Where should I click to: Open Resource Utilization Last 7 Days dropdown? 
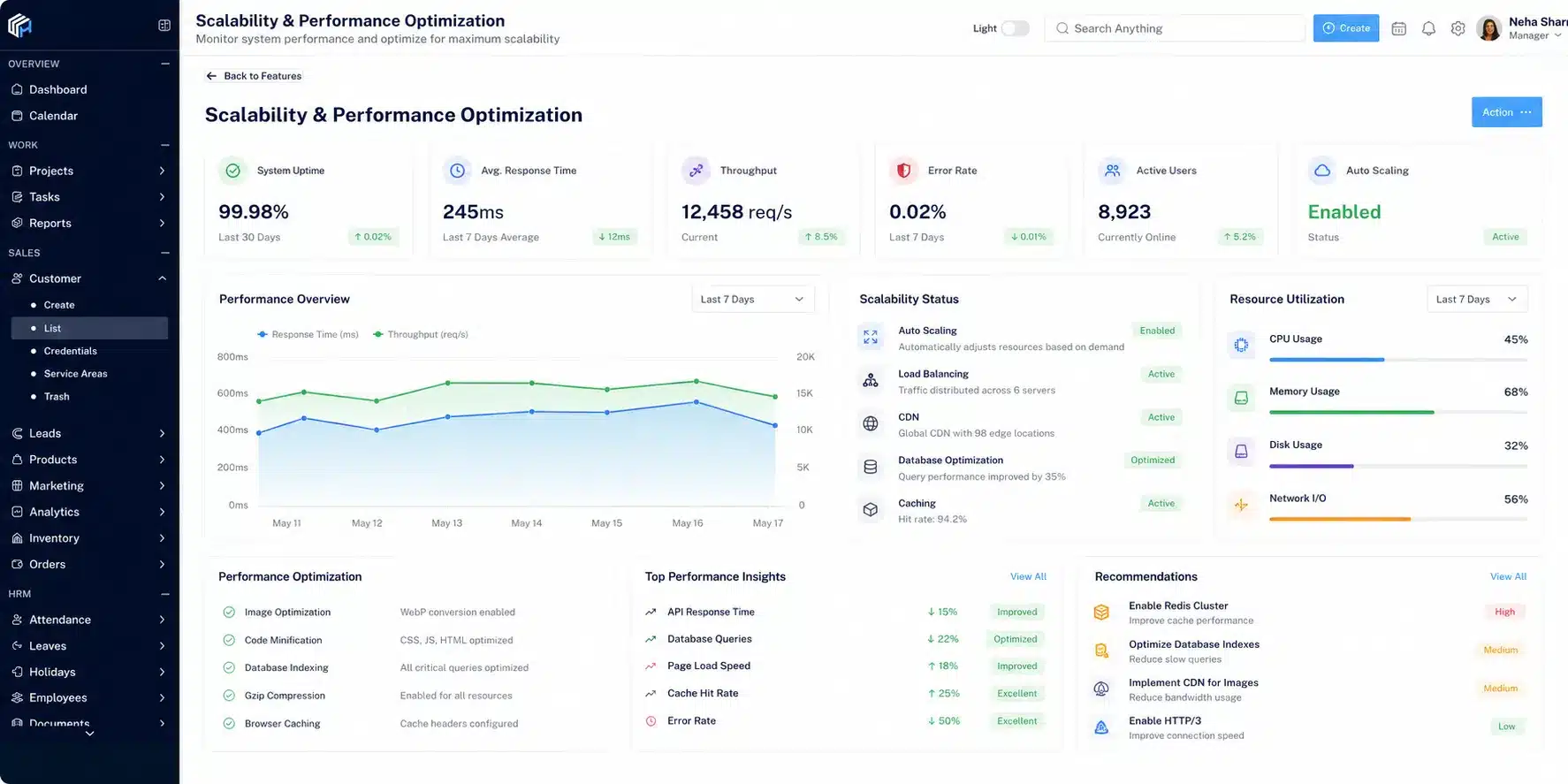point(1476,299)
